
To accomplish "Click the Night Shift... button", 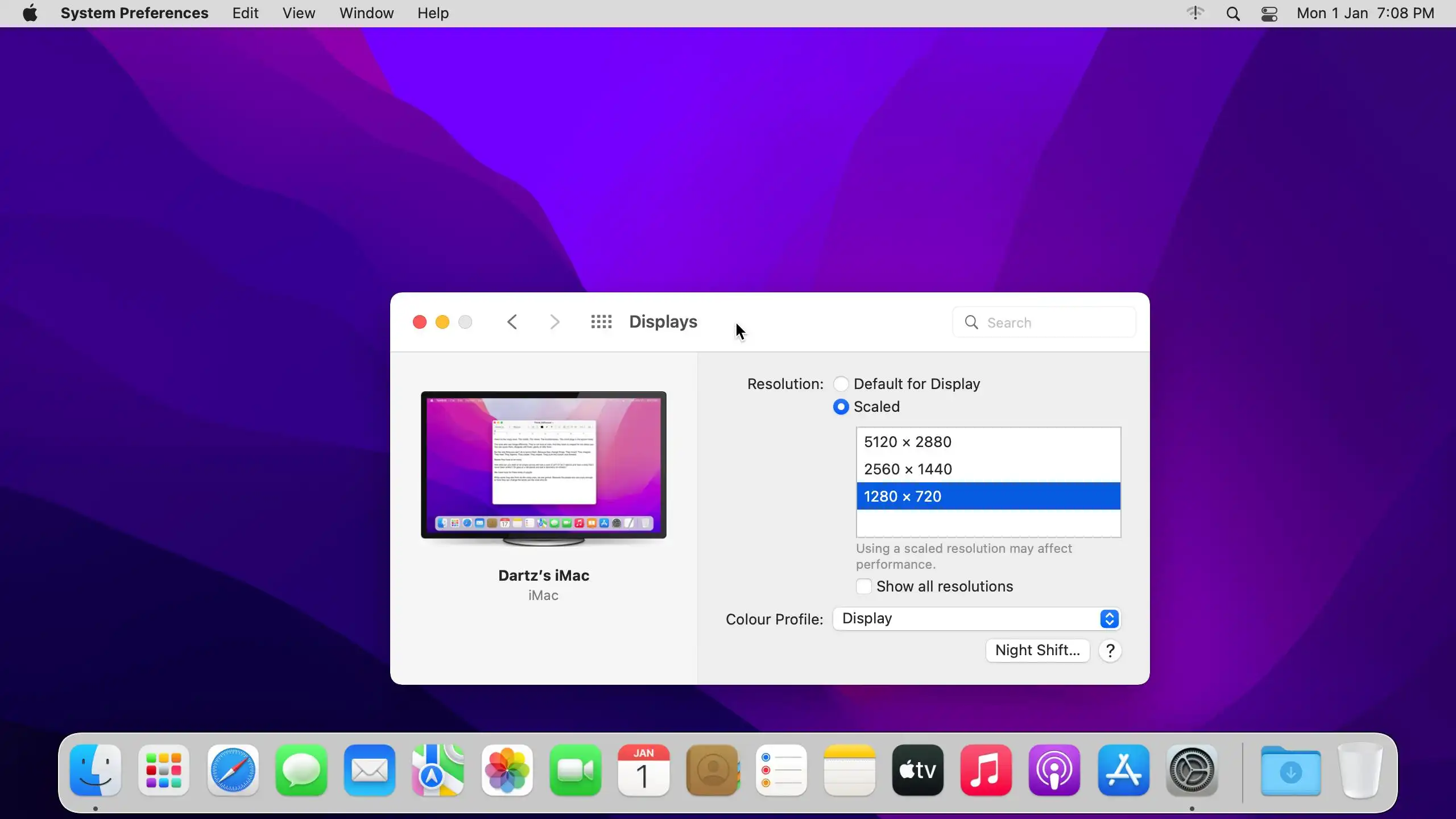I will pos(1037,651).
